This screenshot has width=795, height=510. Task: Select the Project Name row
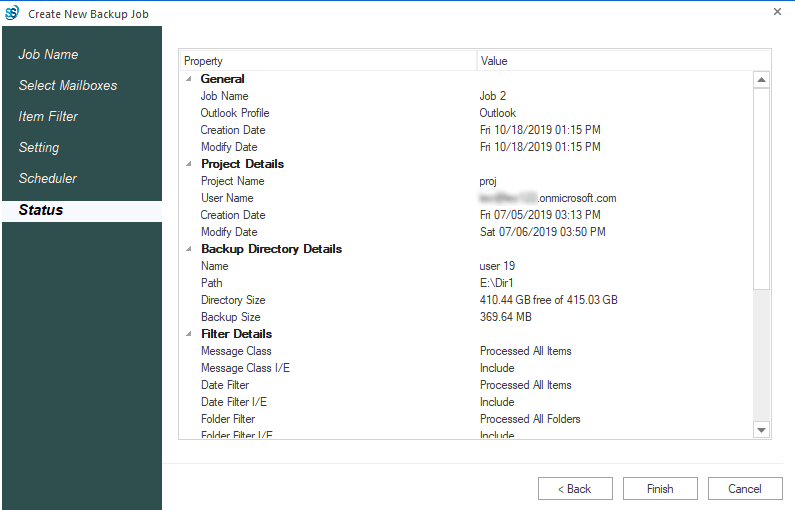[x=466, y=181]
